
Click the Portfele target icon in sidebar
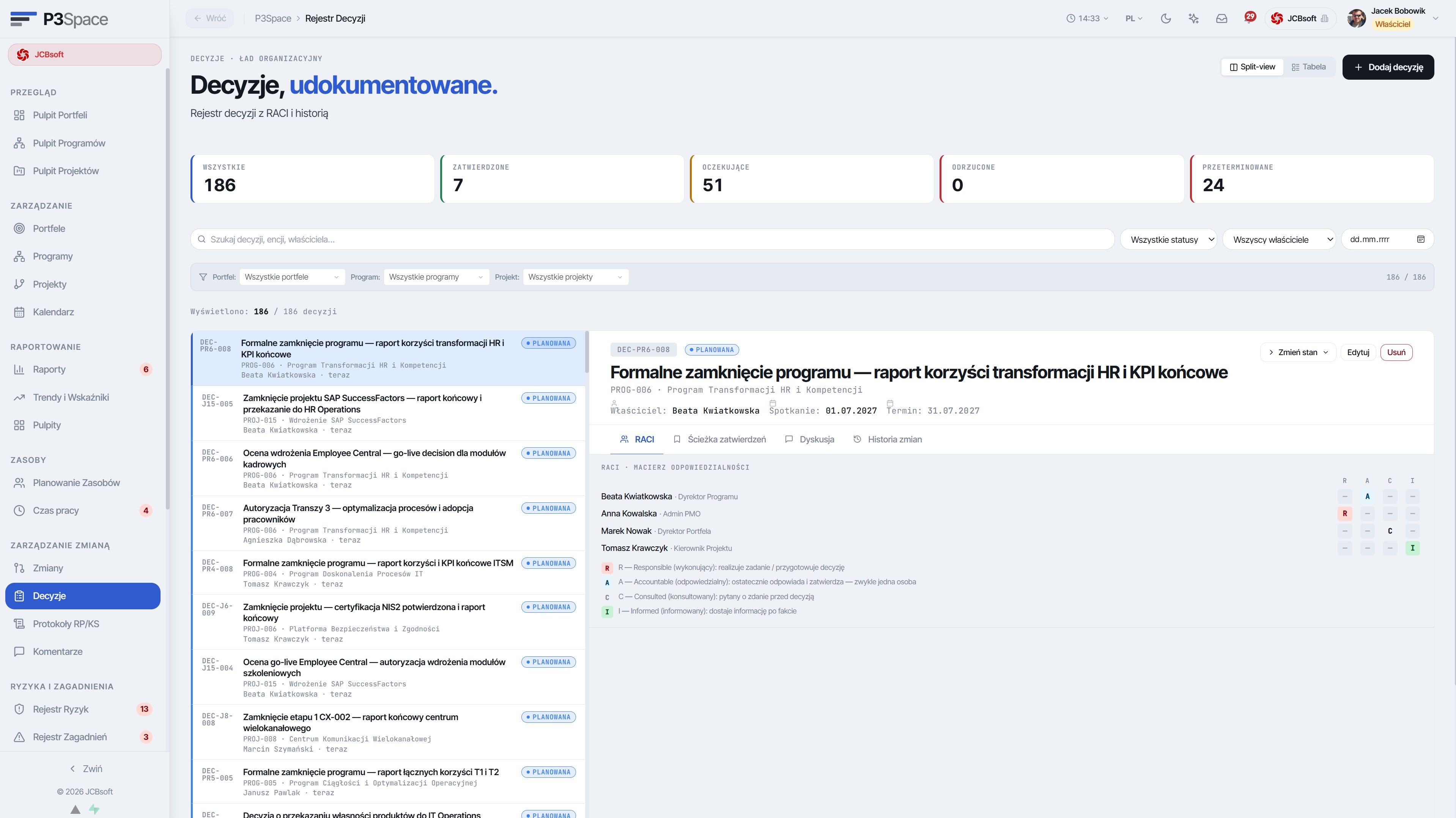point(19,228)
